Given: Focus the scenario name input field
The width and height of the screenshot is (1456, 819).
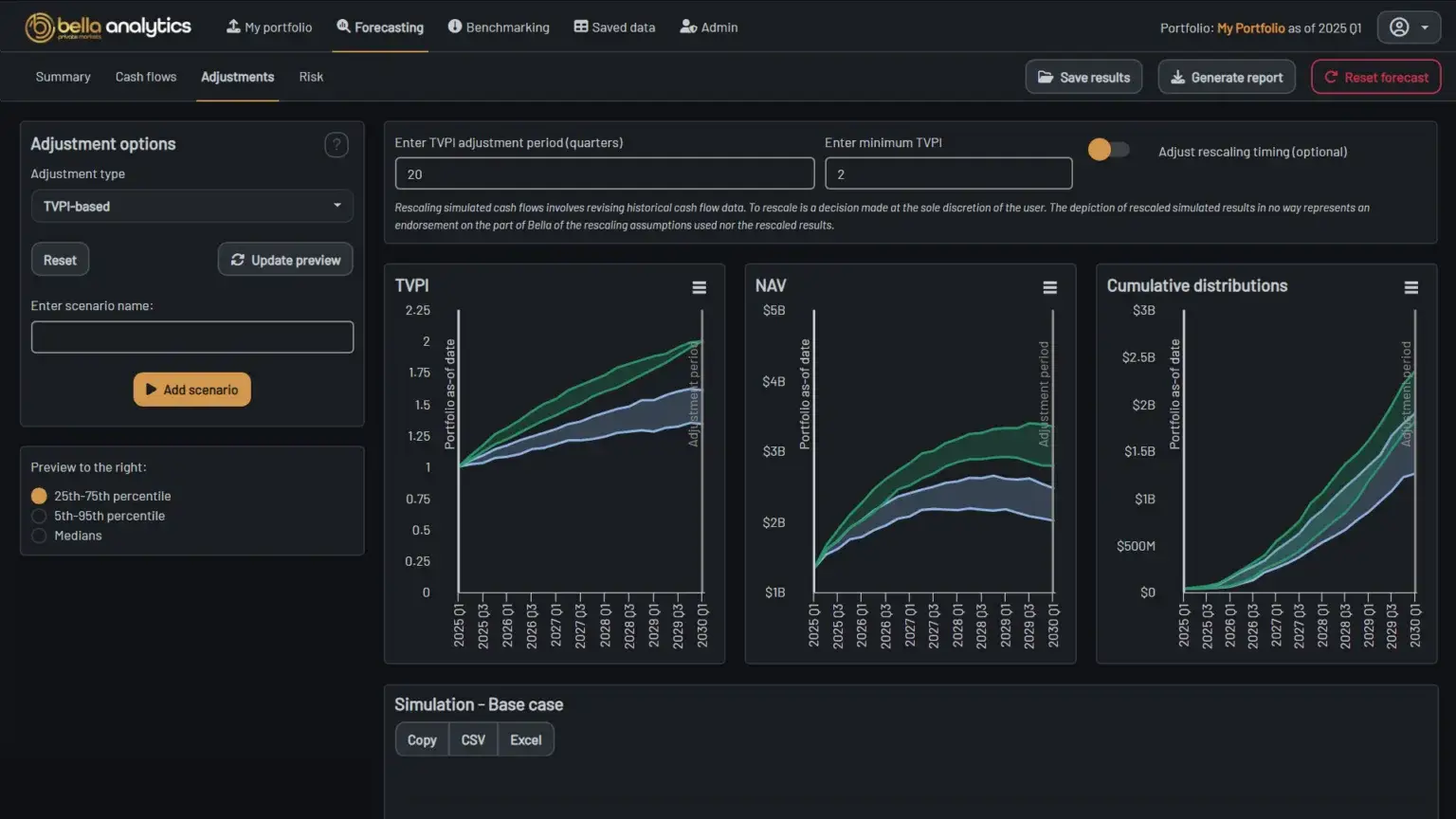Looking at the screenshot, I should click(x=192, y=337).
